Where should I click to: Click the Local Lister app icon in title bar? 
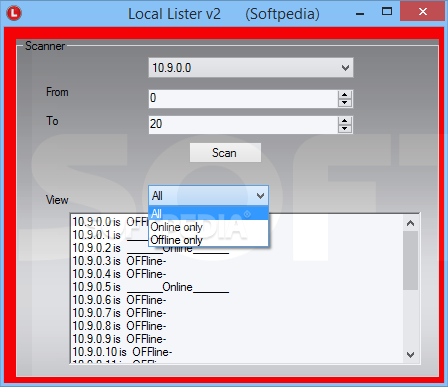[x=14, y=13]
